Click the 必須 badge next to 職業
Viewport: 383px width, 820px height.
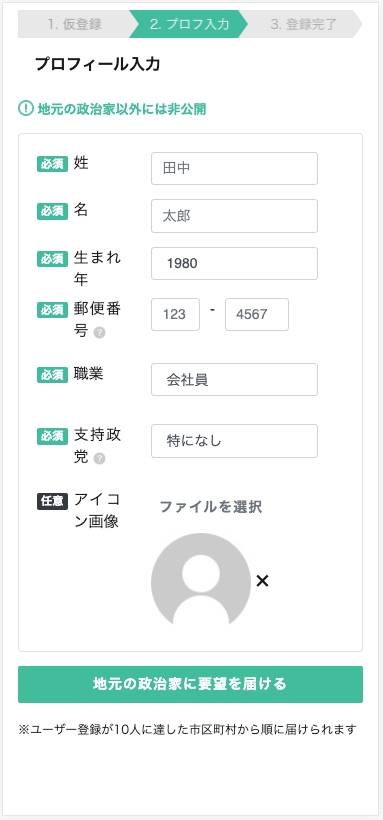click(x=52, y=375)
